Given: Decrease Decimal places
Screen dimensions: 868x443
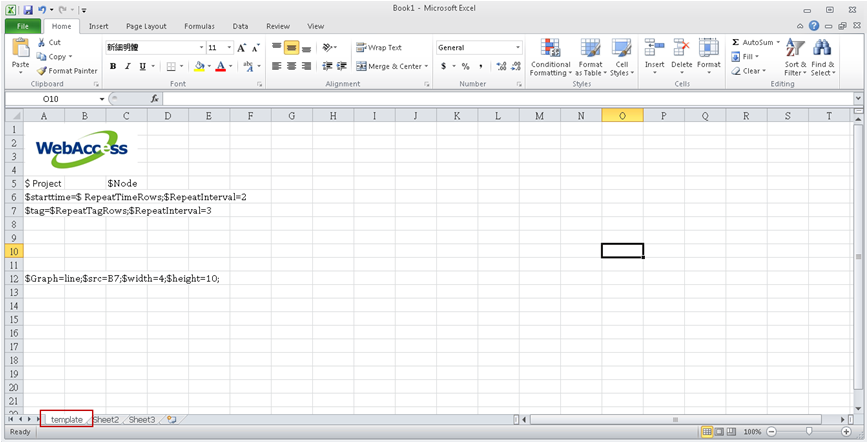Looking at the screenshot, I should pyautogui.click(x=516, y=66).
